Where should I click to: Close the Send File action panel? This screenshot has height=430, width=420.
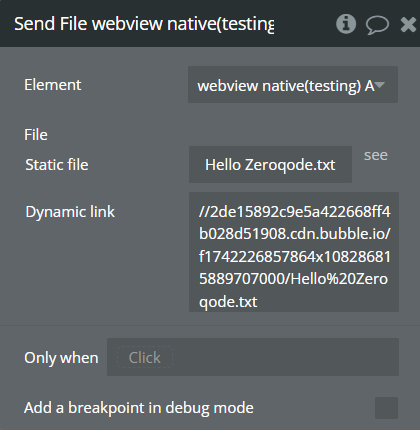pos(409,24)
